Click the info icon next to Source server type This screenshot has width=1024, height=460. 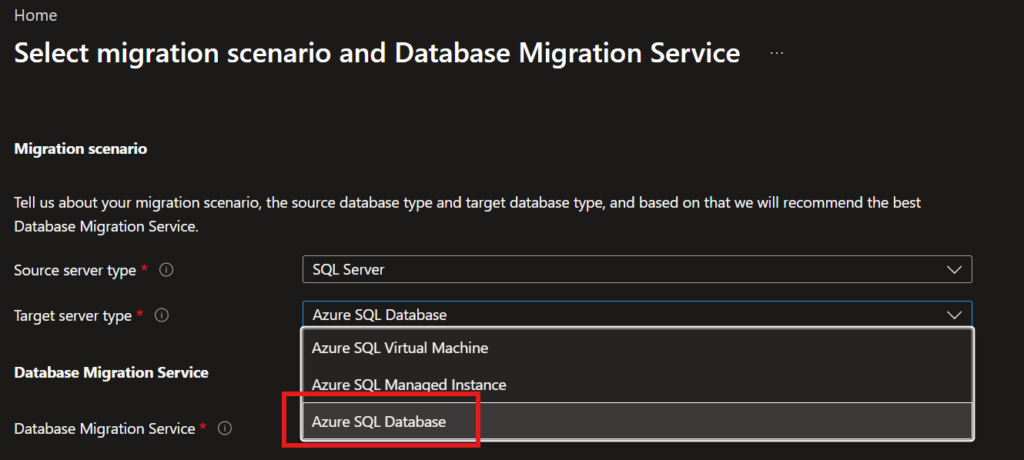[x=167, y=270]
